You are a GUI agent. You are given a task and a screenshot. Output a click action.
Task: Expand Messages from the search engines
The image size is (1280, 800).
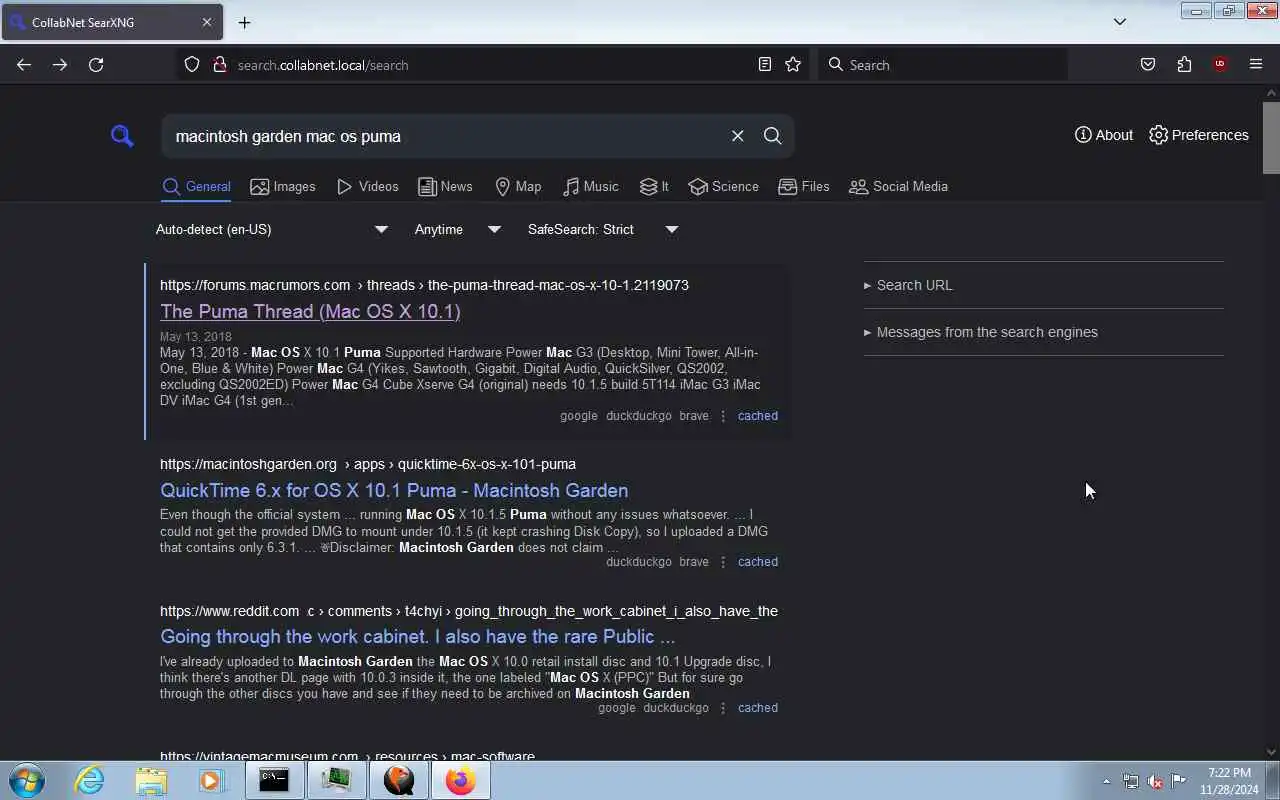pos(981,332)
